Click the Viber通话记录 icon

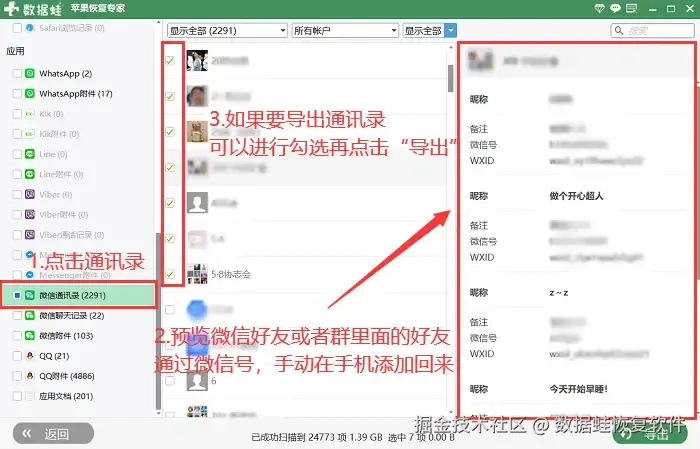(29, 234)
